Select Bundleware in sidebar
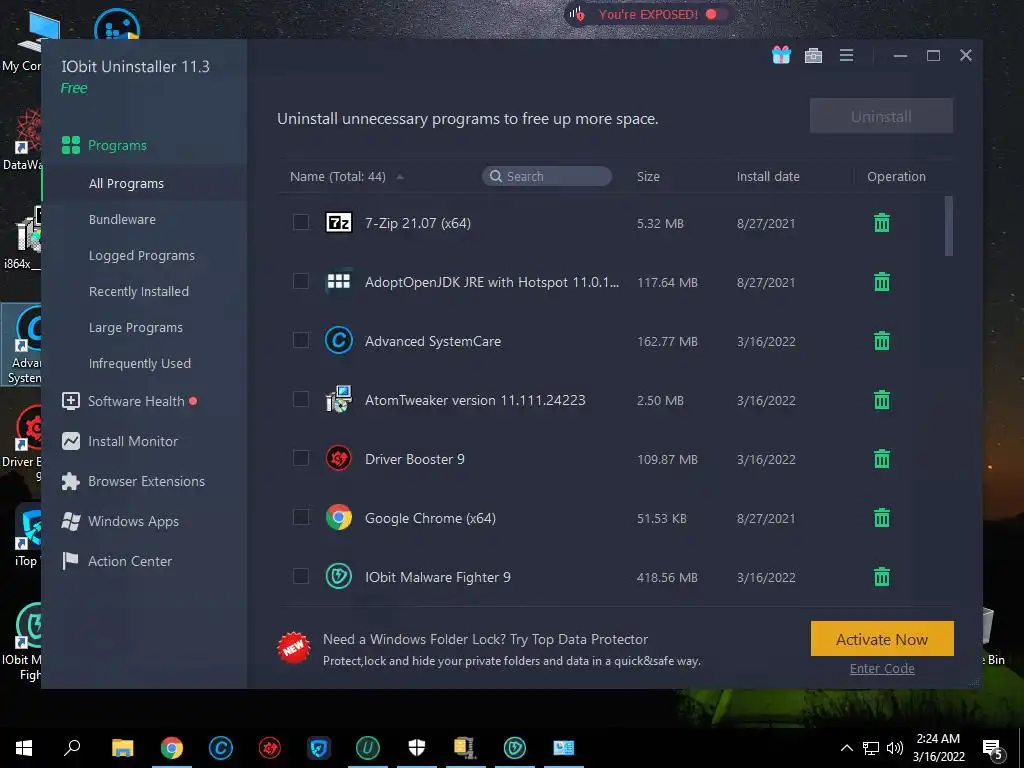Image resolution: width=1024 pixels, height=768 pixels. (x=122, y=219)
